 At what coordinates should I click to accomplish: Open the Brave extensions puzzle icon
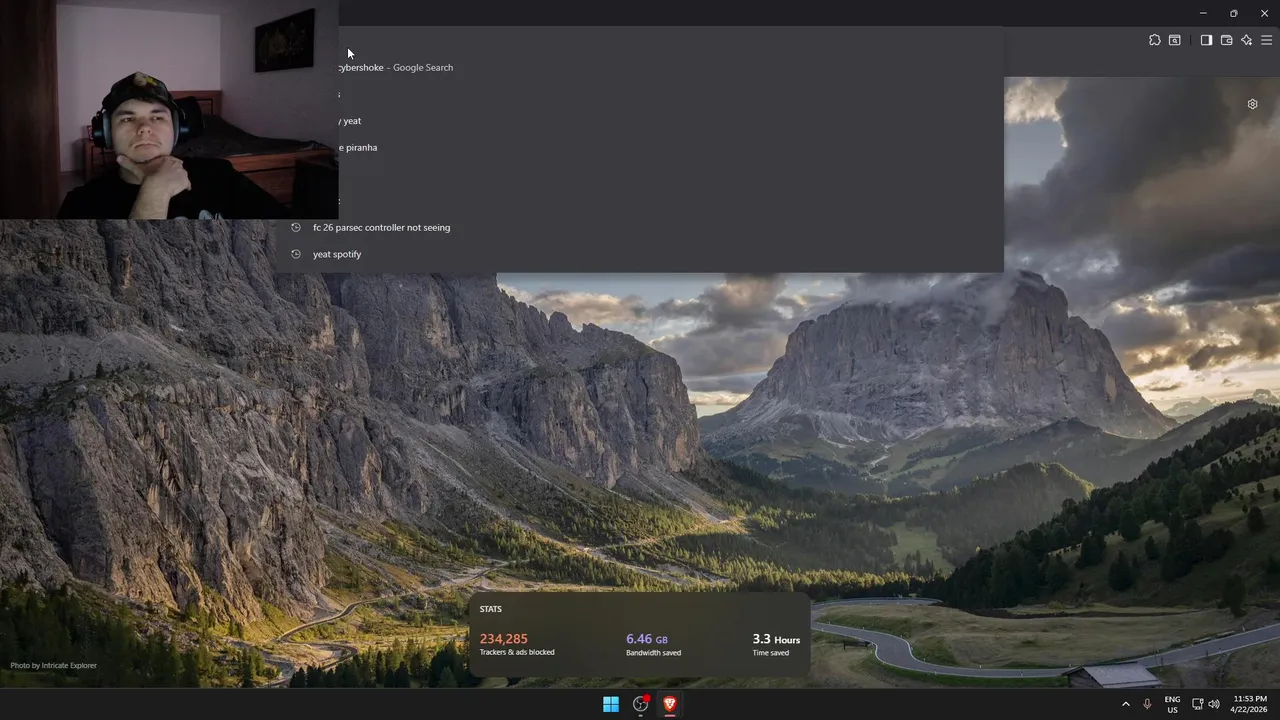1155,40
